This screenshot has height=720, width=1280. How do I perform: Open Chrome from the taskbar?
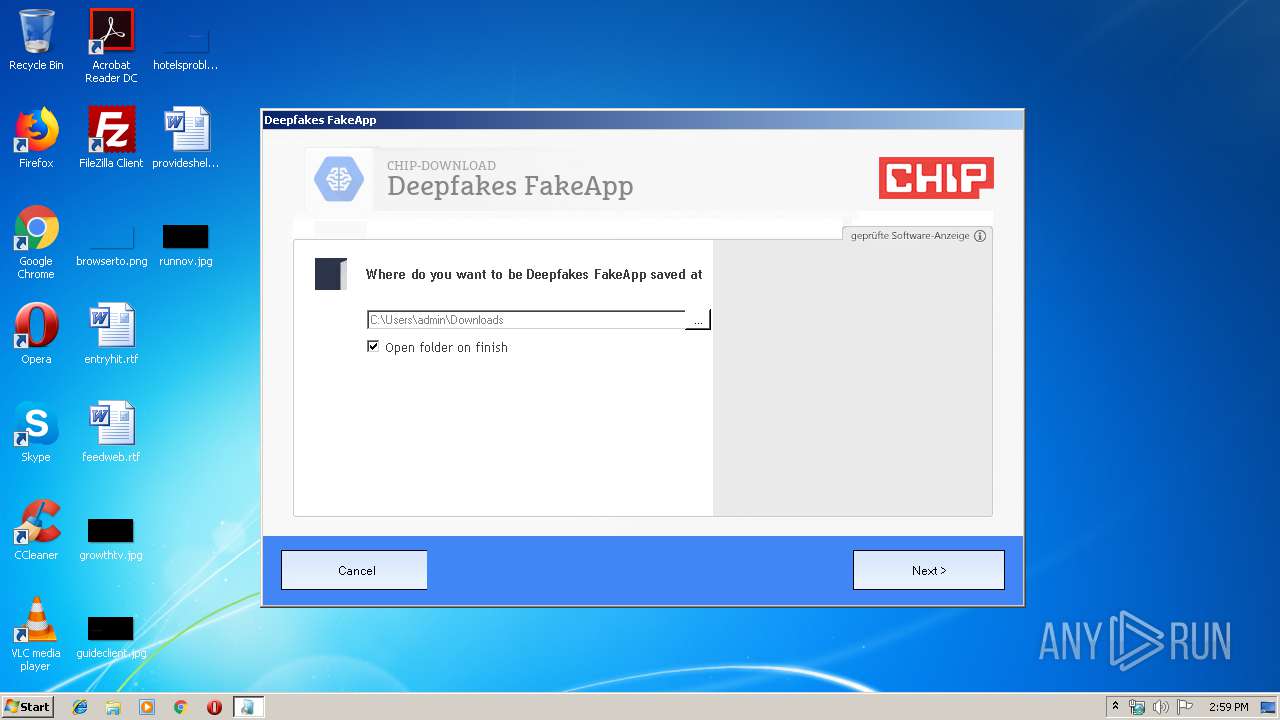click(x=180, y=707)
